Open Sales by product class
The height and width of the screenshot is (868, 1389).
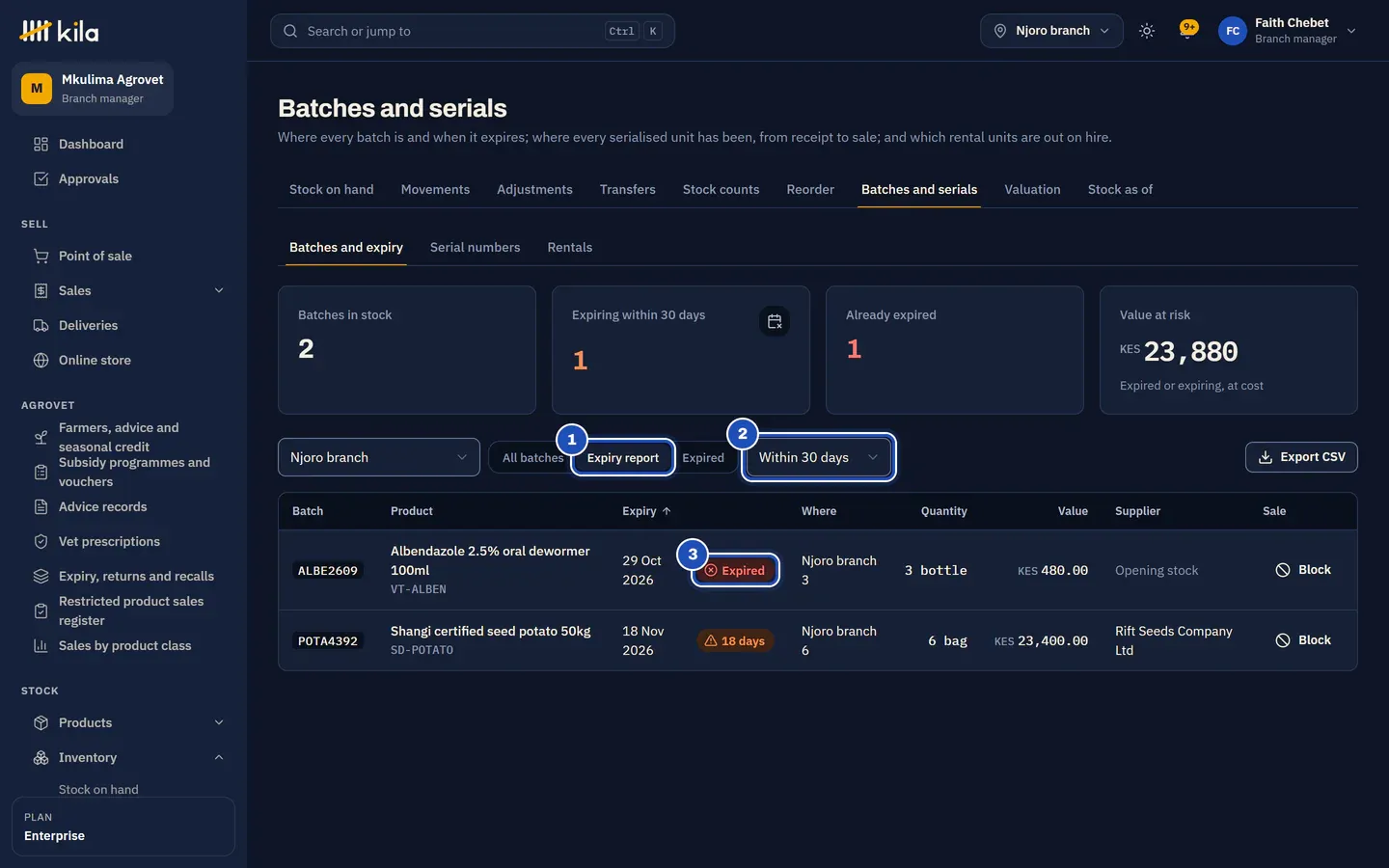[x=123, y=645]
